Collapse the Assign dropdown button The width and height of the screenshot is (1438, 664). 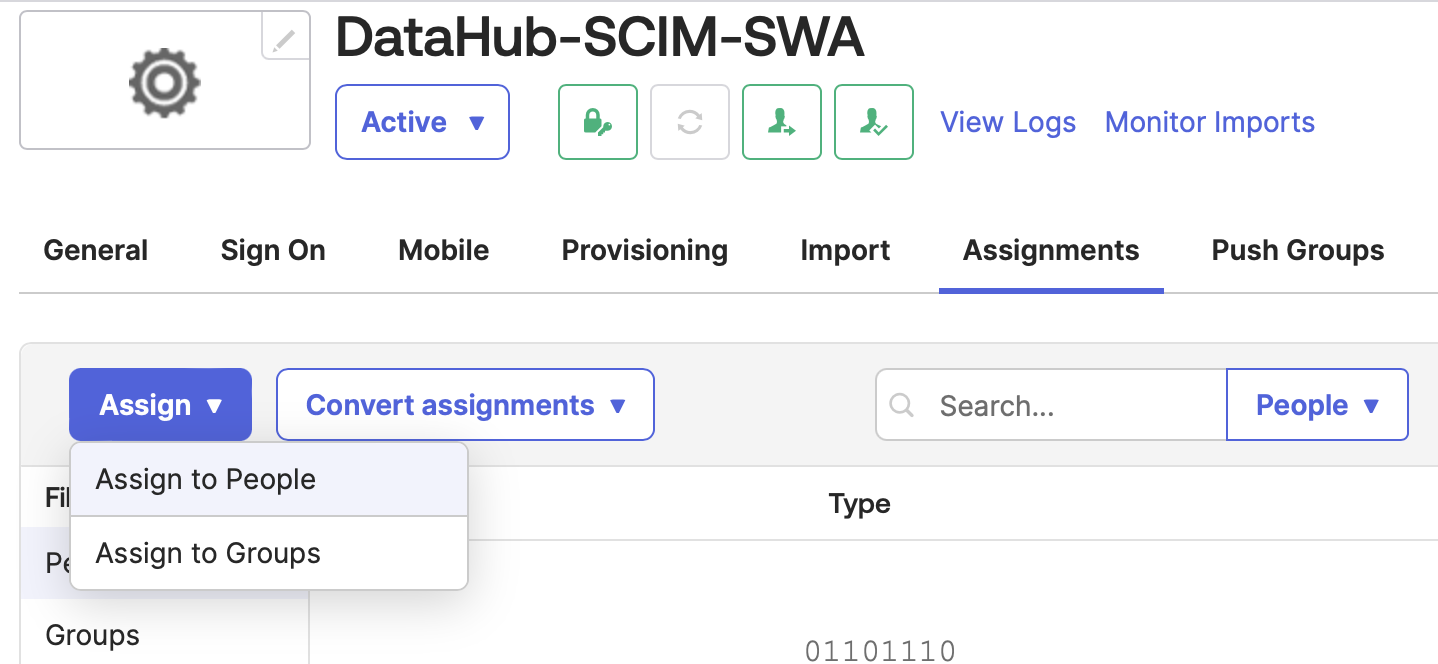pyautogui.click(x=160, y=405)
